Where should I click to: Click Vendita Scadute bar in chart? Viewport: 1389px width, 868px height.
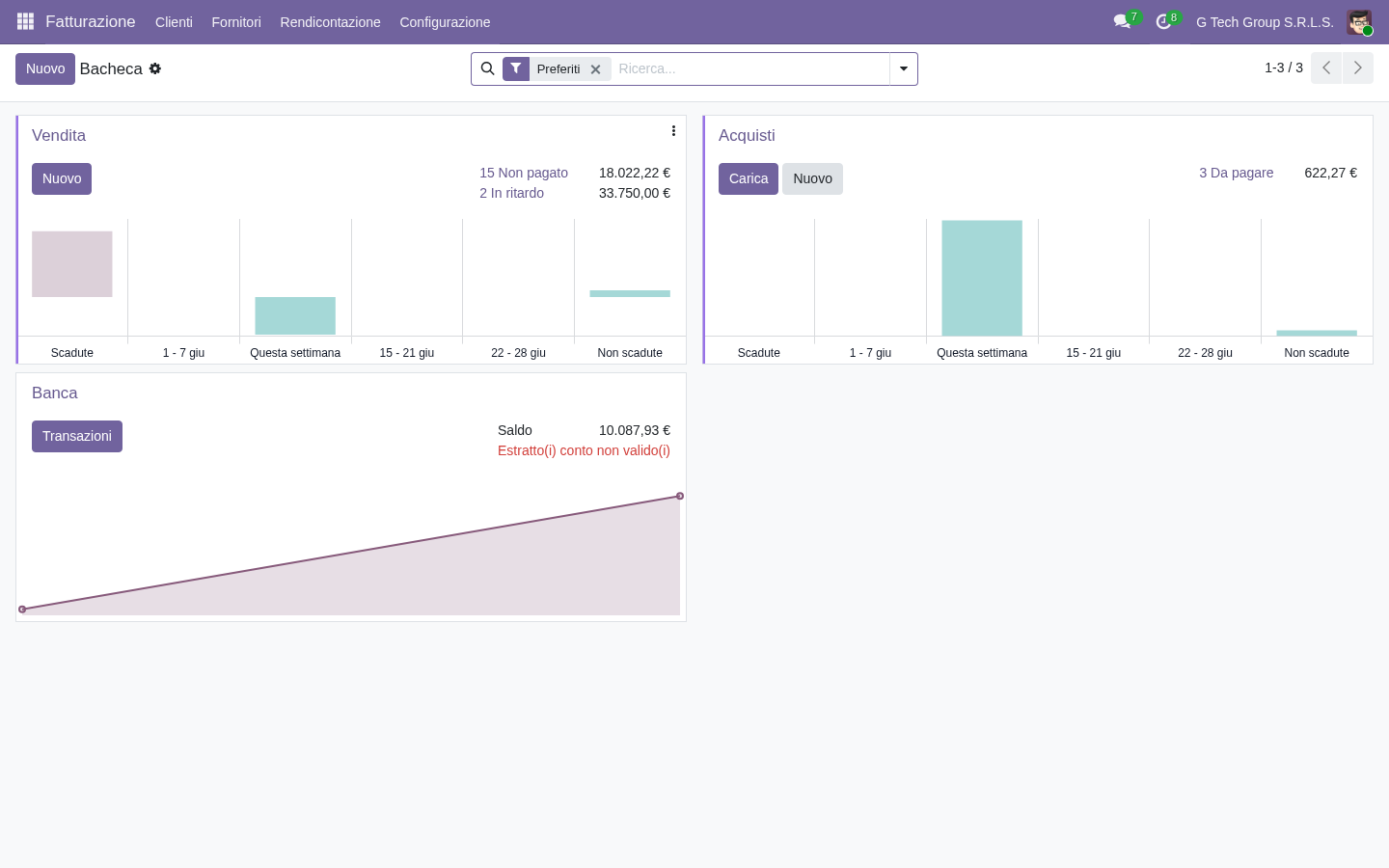click(72, 264)
